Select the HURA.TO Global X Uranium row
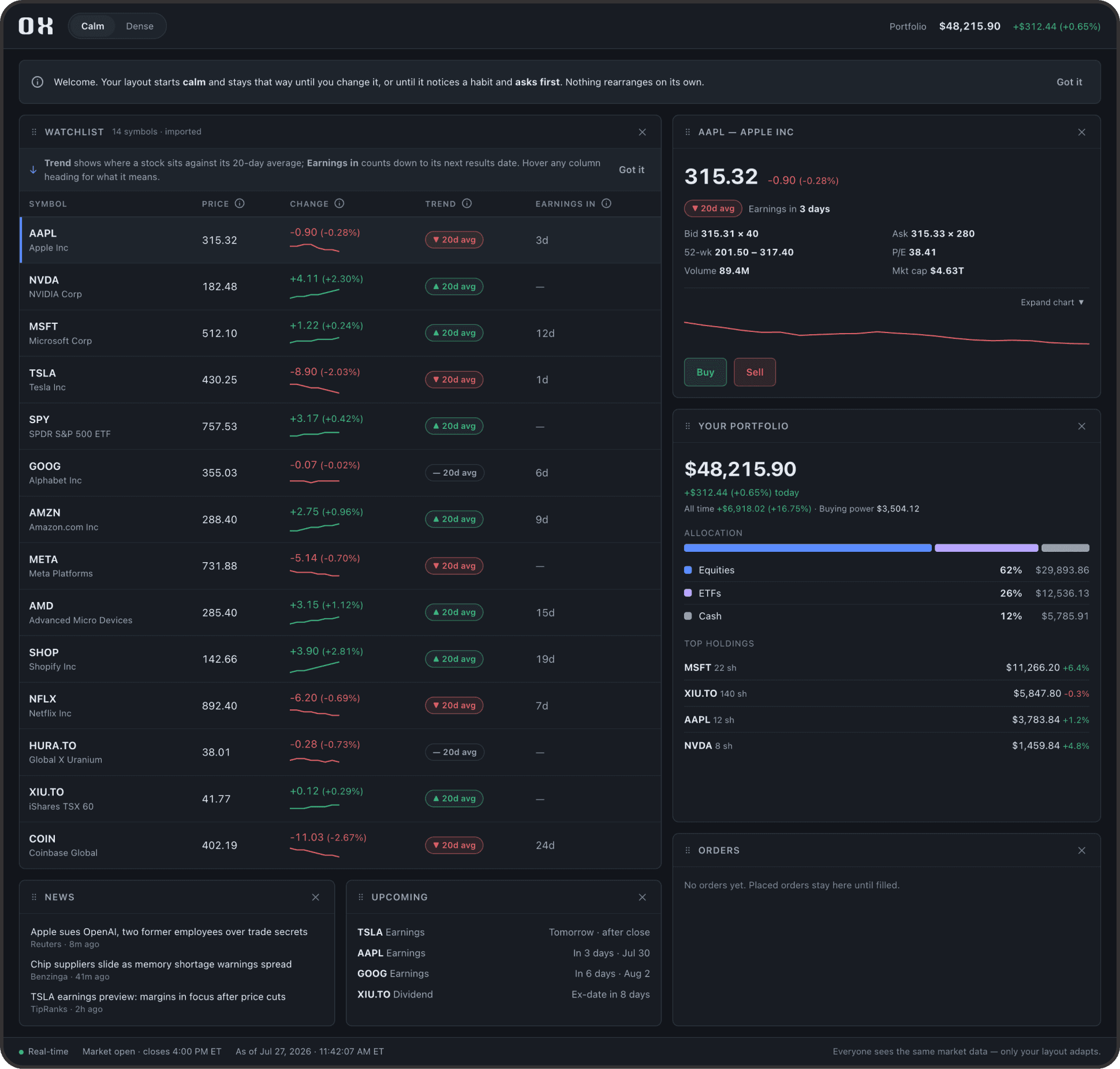This screenshot has width=1120, height=1069. 340,752
